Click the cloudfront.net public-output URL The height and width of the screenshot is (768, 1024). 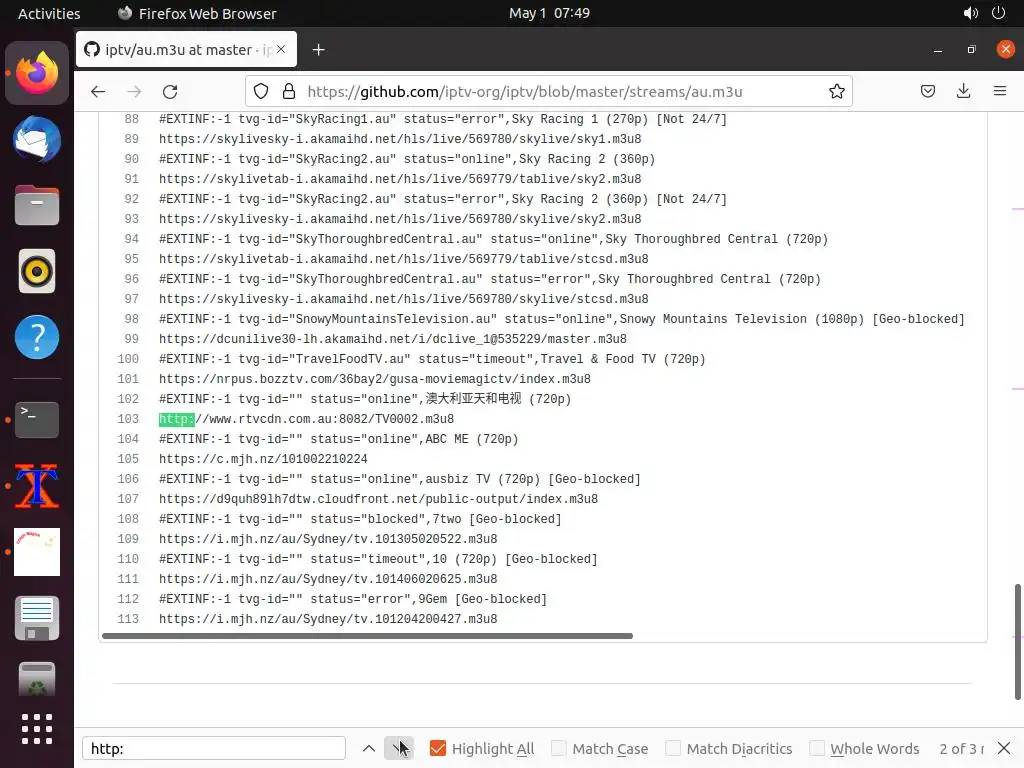[x=378, y=499]
